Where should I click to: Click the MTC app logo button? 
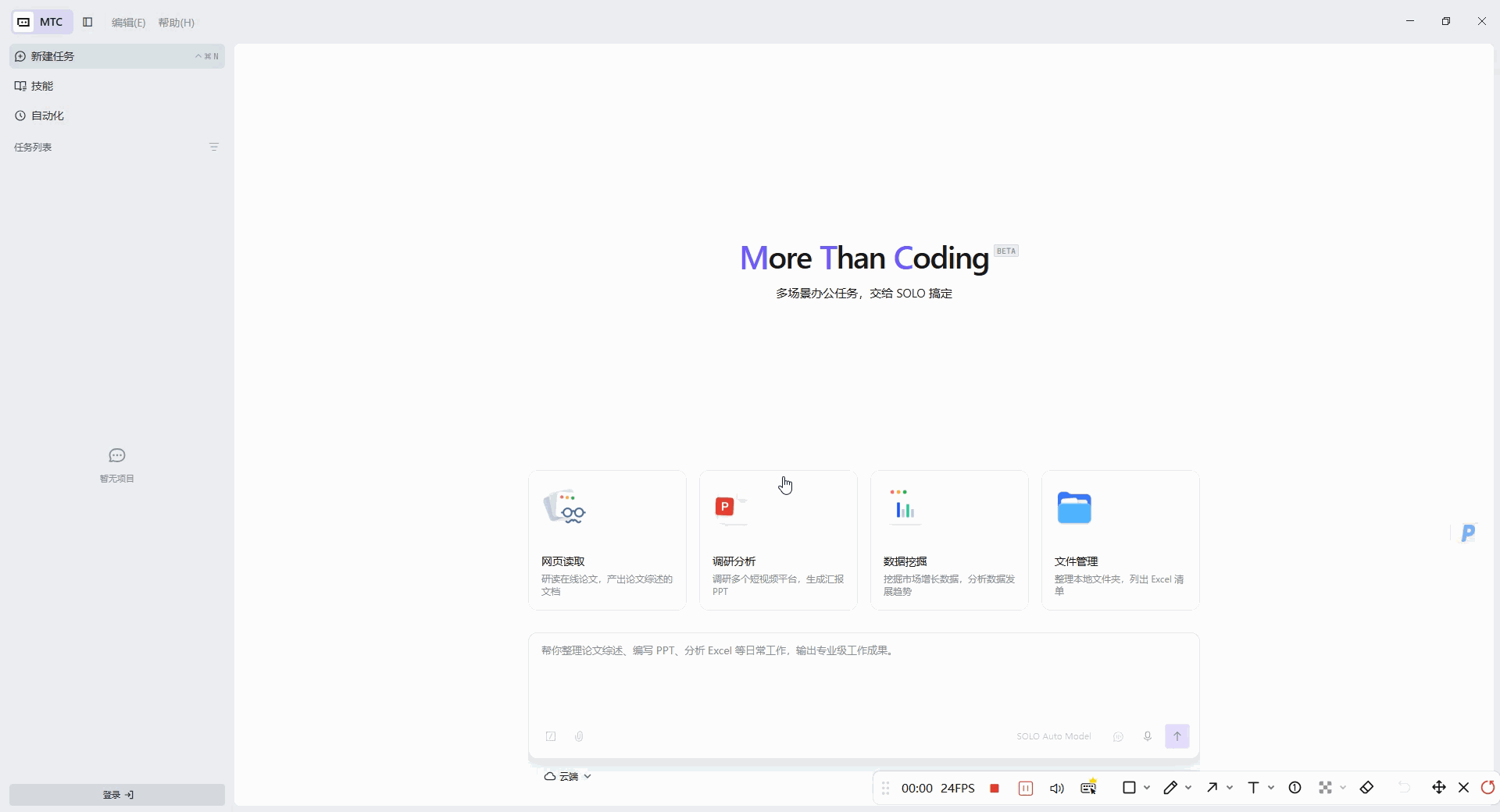tap(42, 22)
